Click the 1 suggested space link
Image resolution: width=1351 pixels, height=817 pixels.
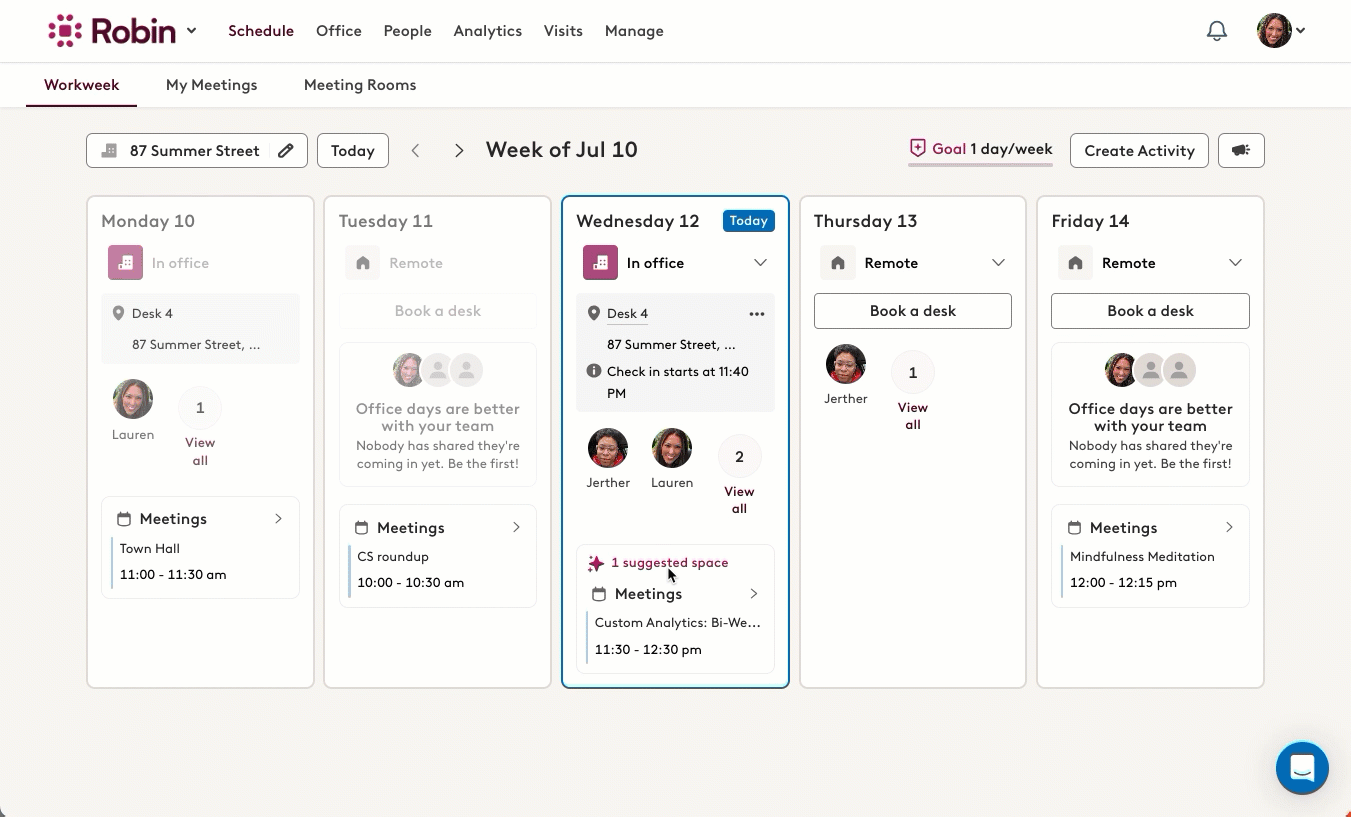(669, 563)
